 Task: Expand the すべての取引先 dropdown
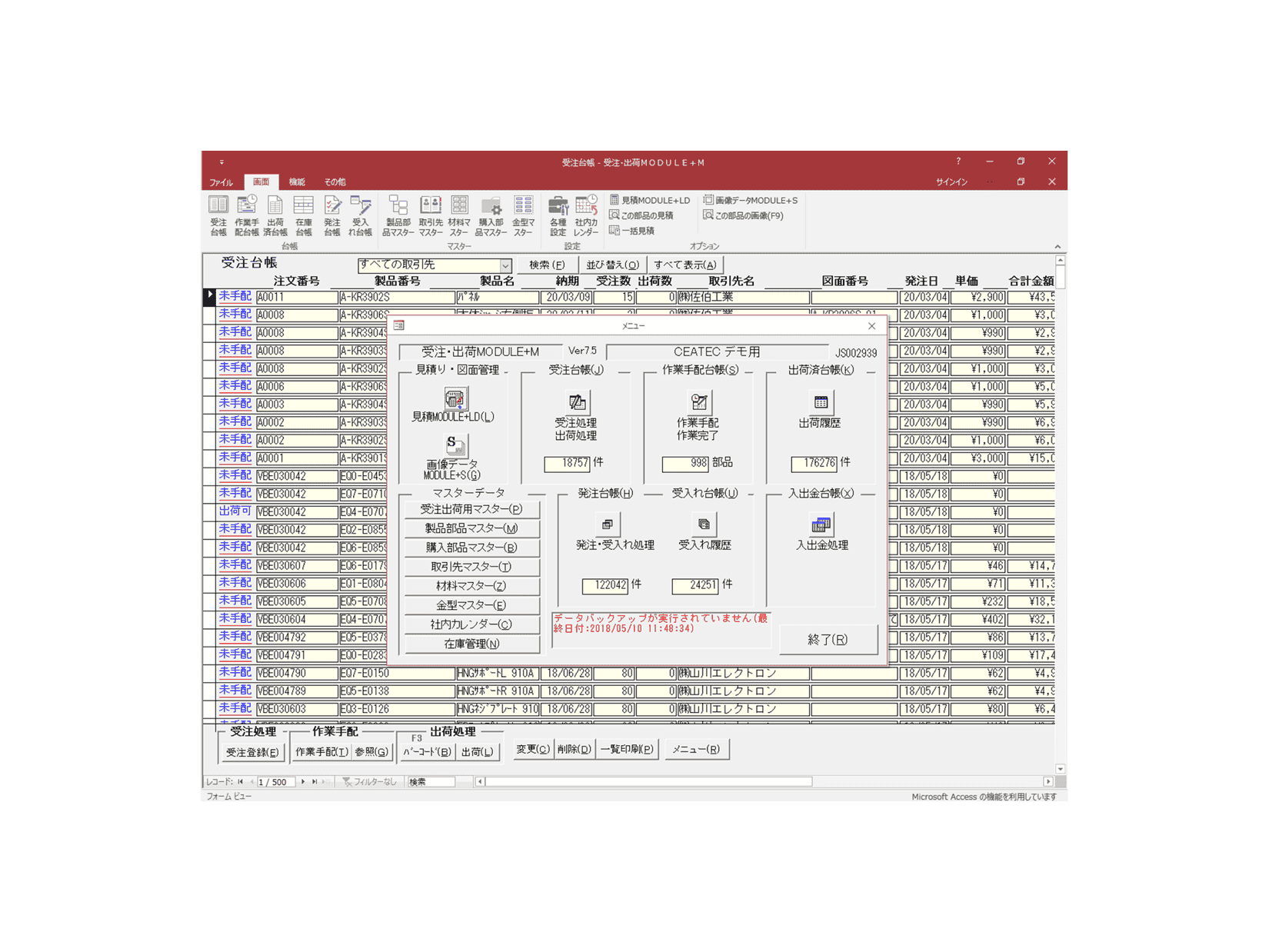(x=505, y=265)
